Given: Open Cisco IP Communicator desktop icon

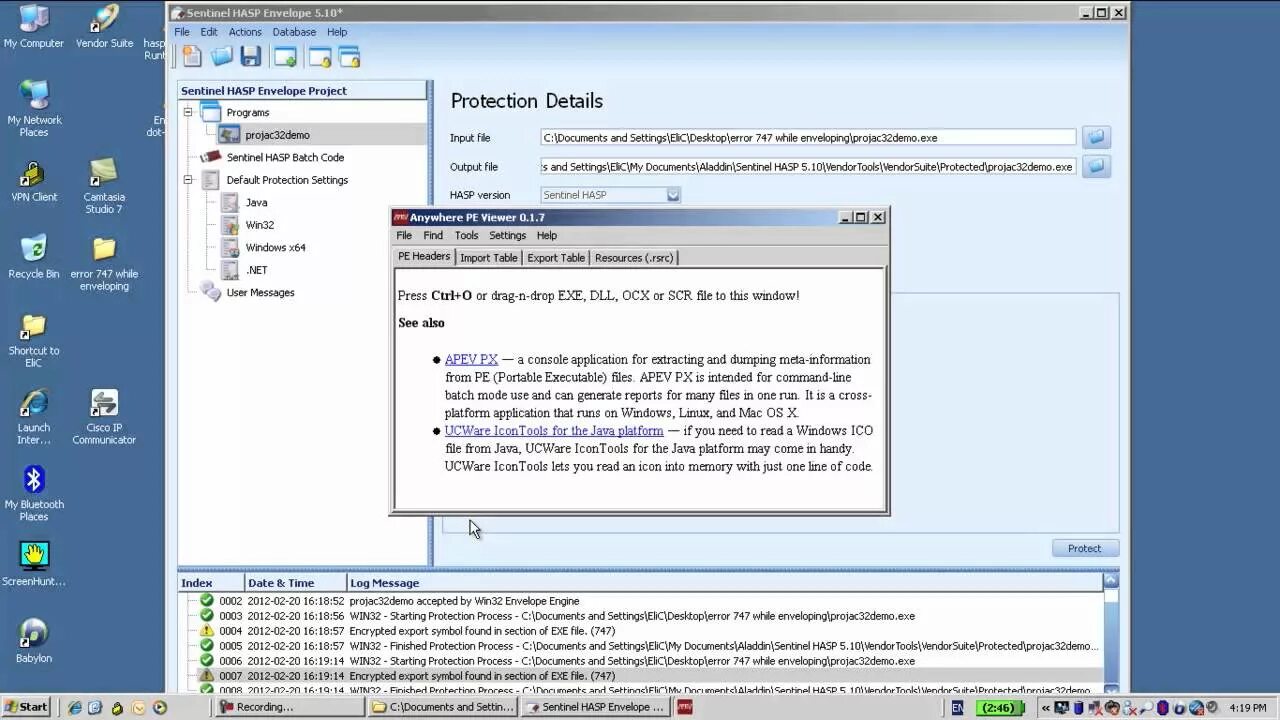Looking at the screenshot, I should (104, 417).
